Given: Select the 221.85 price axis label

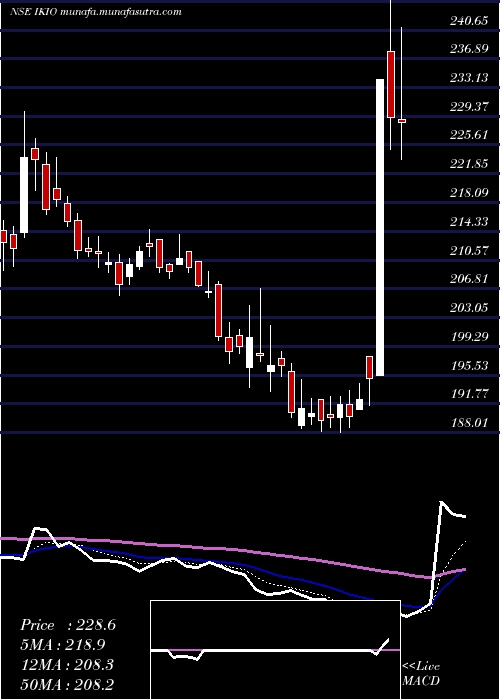Looking at the screenshot, I should coord(468,164).
